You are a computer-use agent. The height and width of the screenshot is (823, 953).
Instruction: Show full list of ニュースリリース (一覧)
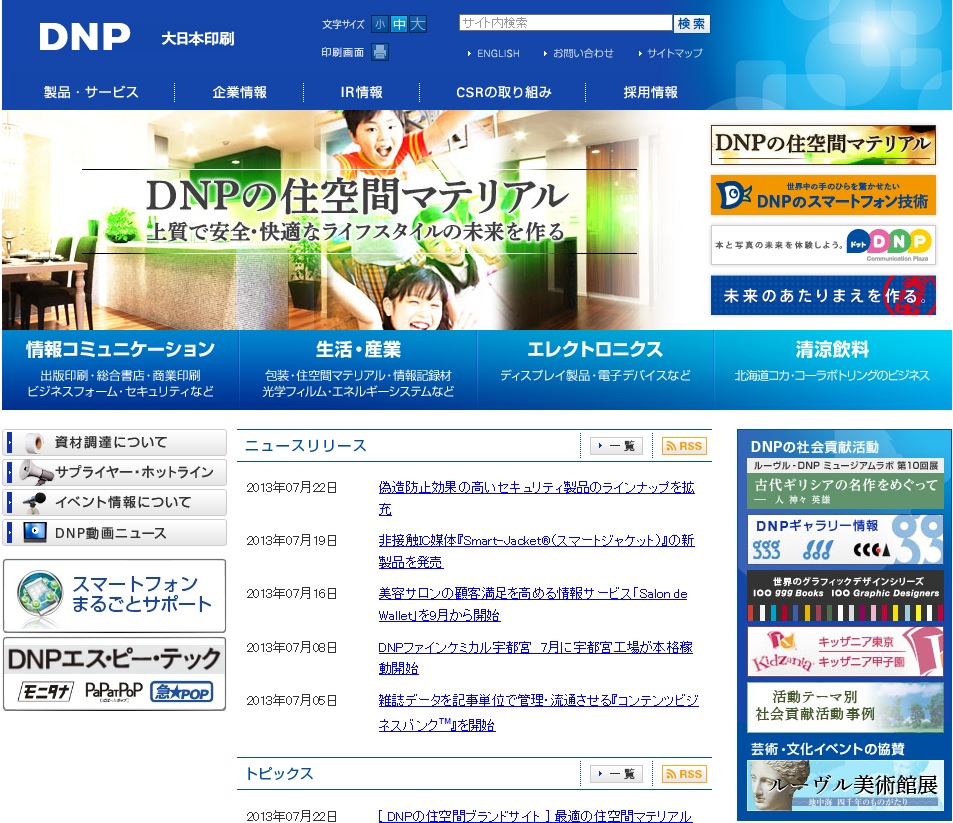(x=616, y=446)
